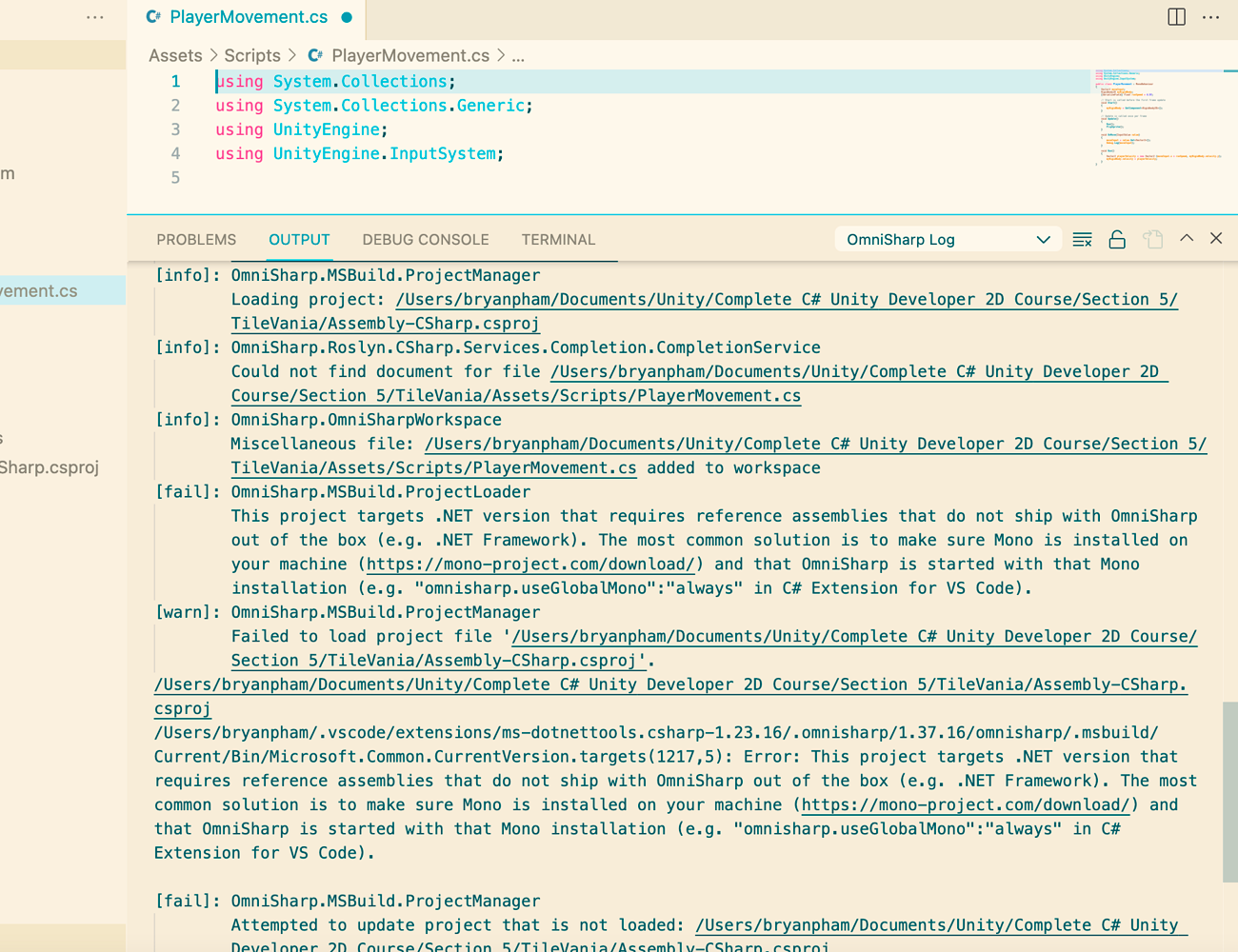
Task: Switch to the PROBLEMS tab
Action: pos(196,239)
